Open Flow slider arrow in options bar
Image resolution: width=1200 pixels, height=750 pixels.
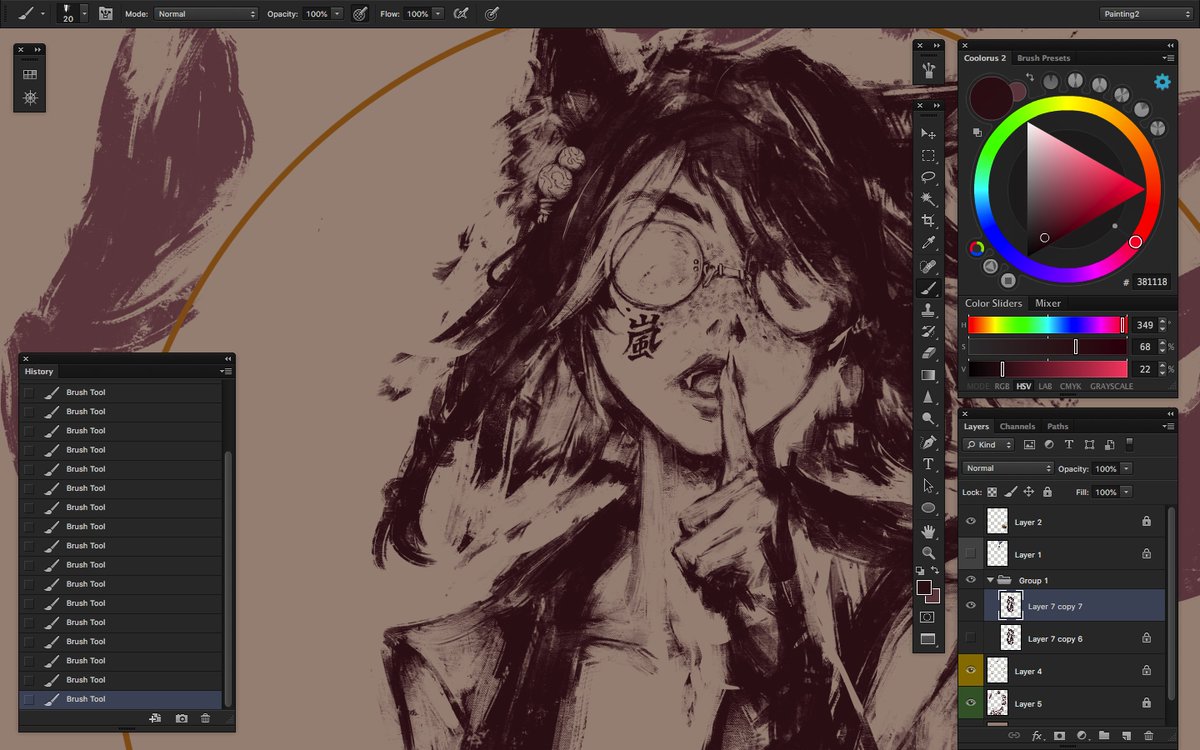438,14
